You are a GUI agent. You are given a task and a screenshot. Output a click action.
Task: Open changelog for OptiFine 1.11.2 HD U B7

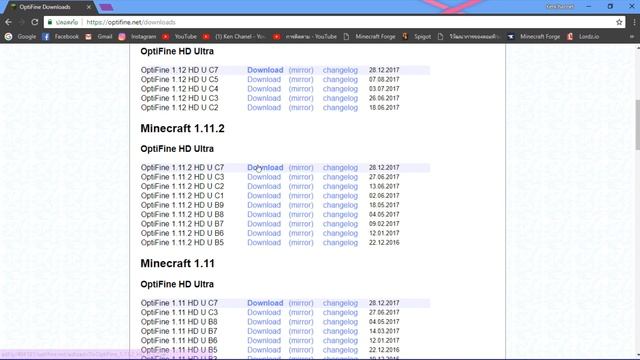tap(340, 224)
